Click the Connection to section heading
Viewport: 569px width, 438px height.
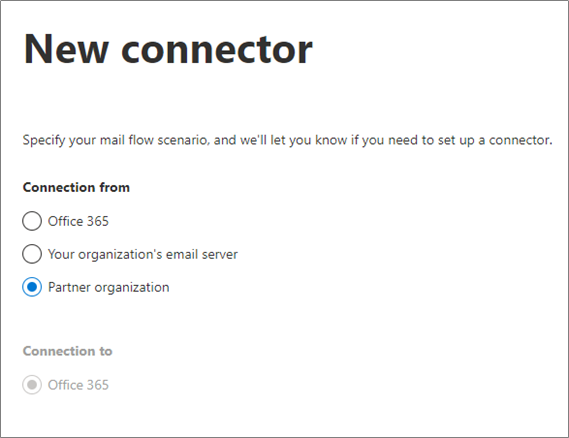pos(67,351)
